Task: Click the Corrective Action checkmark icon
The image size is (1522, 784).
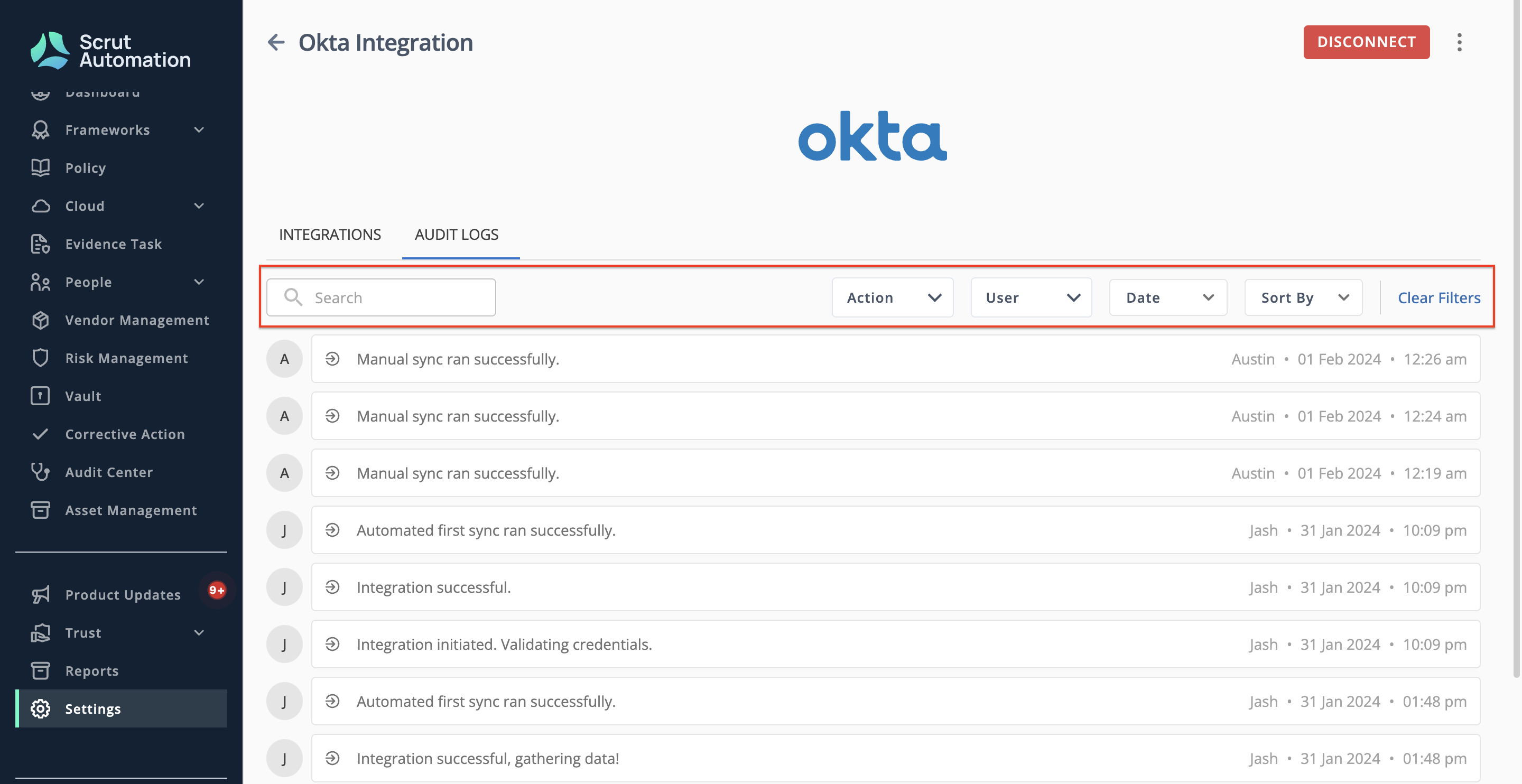Action: click(x=40, y=434)
